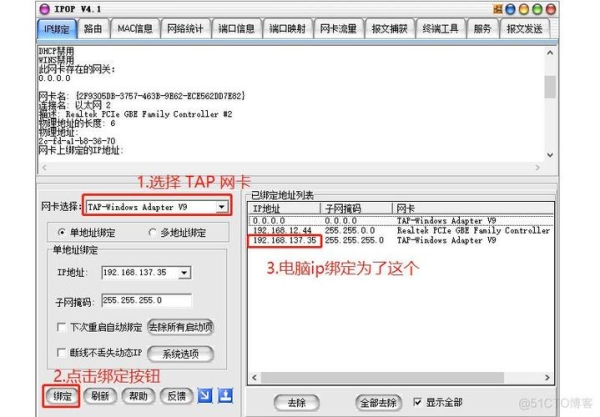This screenshot has height=417, width=600.
Task: Switch to the 路由 tab
Action: (93, 29)
